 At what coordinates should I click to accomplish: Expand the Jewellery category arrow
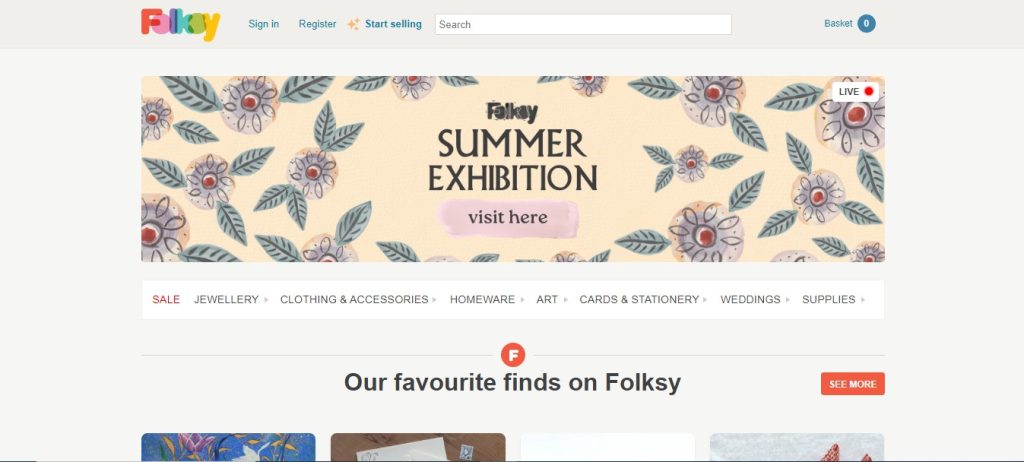pos(266,300)
